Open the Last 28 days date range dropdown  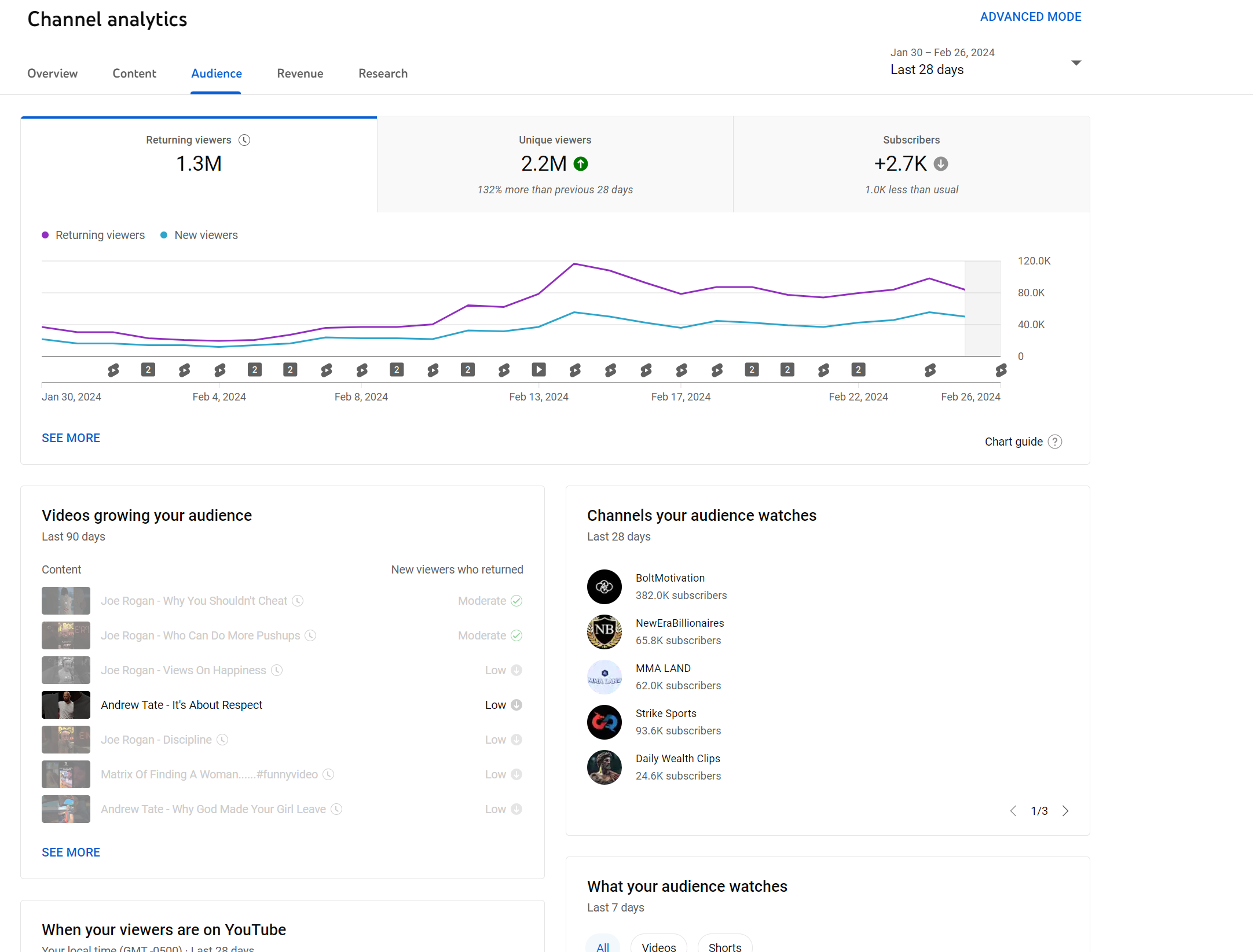tap(985, 62)
